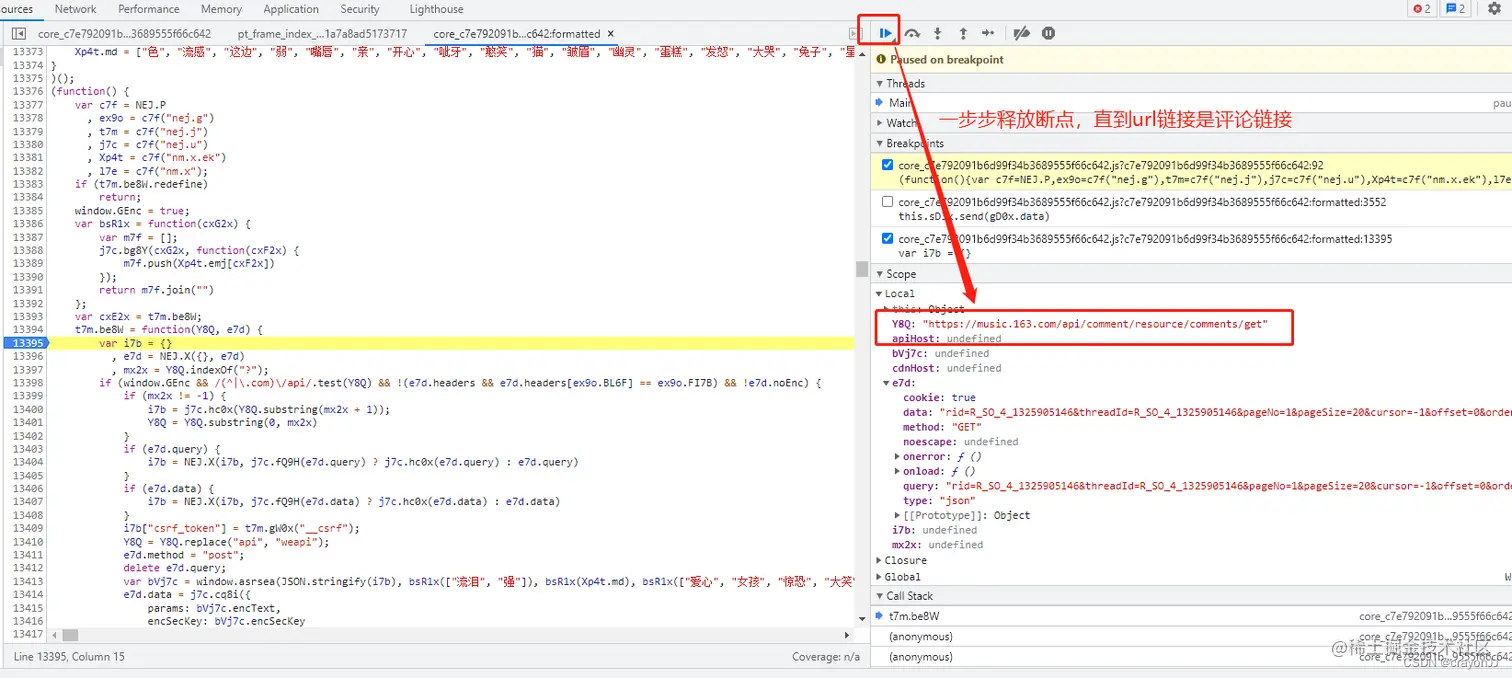
Task: Click the Paused on breakpoint banner
Action: [1191, 59]
